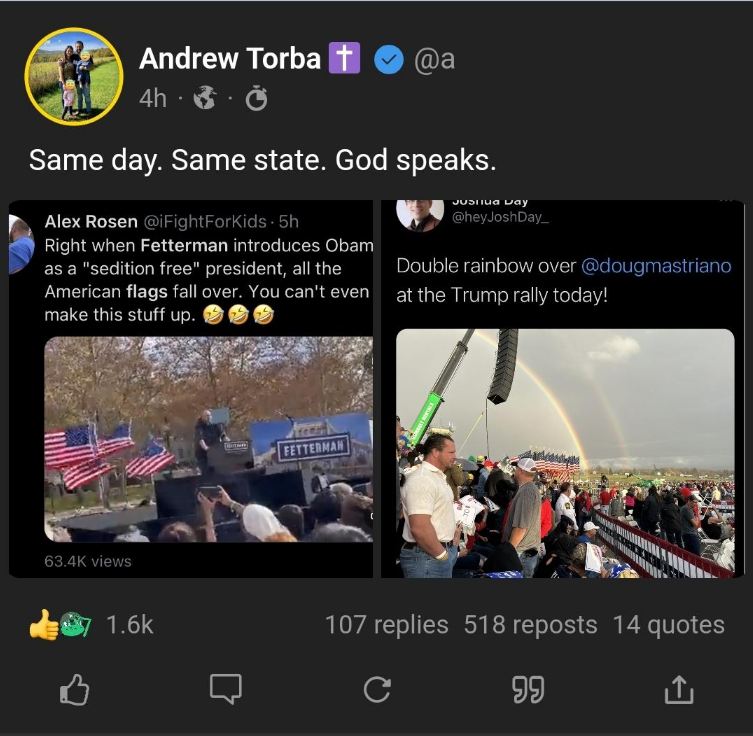Viewport: 753px width, 736px height.
Task: Click the blue verified badge
Action: coord(388,60)
